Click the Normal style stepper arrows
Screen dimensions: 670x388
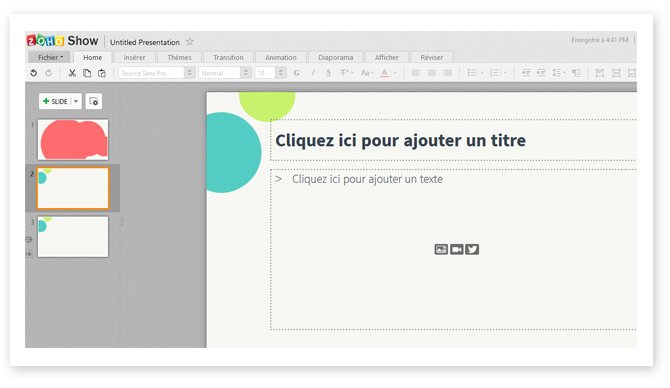246,73
